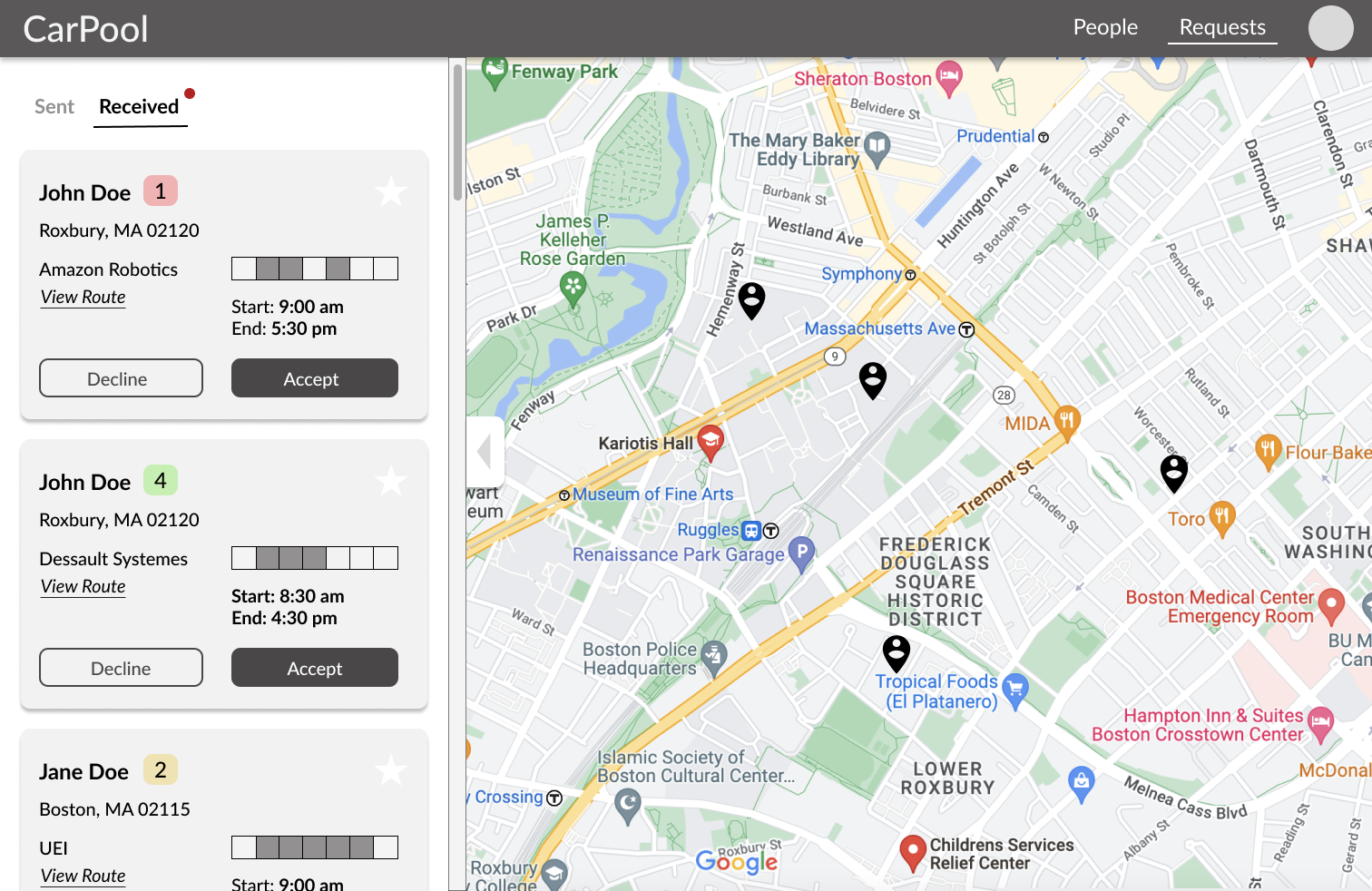1372x891 pixels.
Task: Click the "Boston, MA 02115" address text
Action: click(x=114, y=809)
